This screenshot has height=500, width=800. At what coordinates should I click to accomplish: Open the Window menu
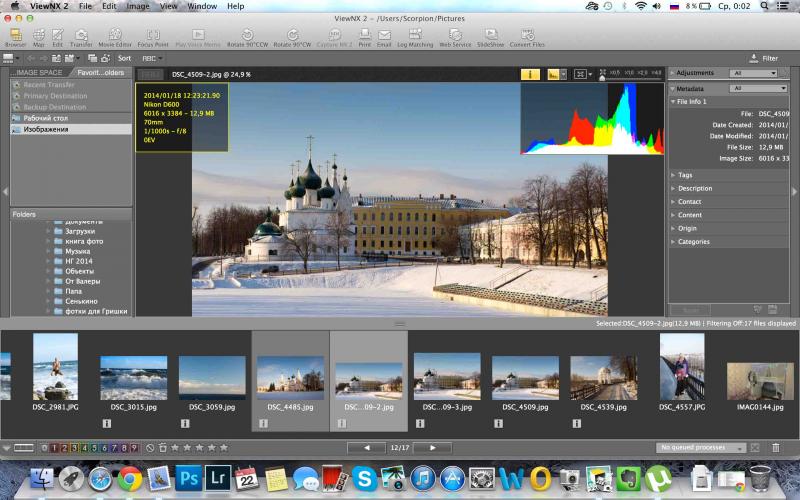202,6
